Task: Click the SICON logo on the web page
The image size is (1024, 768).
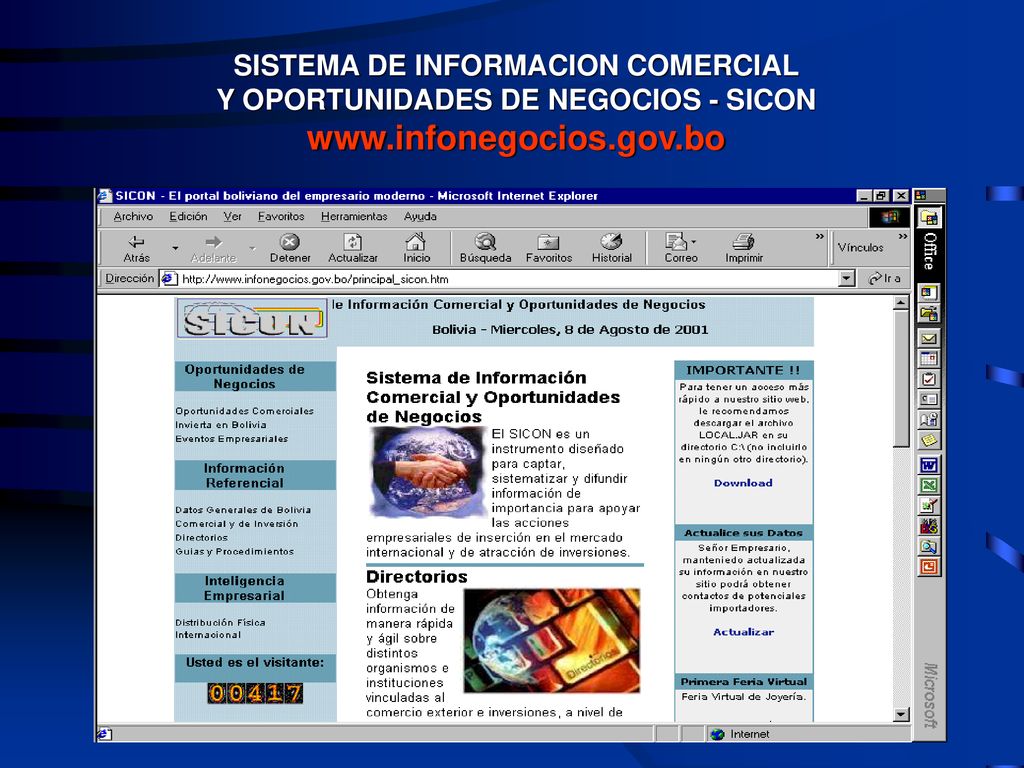Action: 252,319
